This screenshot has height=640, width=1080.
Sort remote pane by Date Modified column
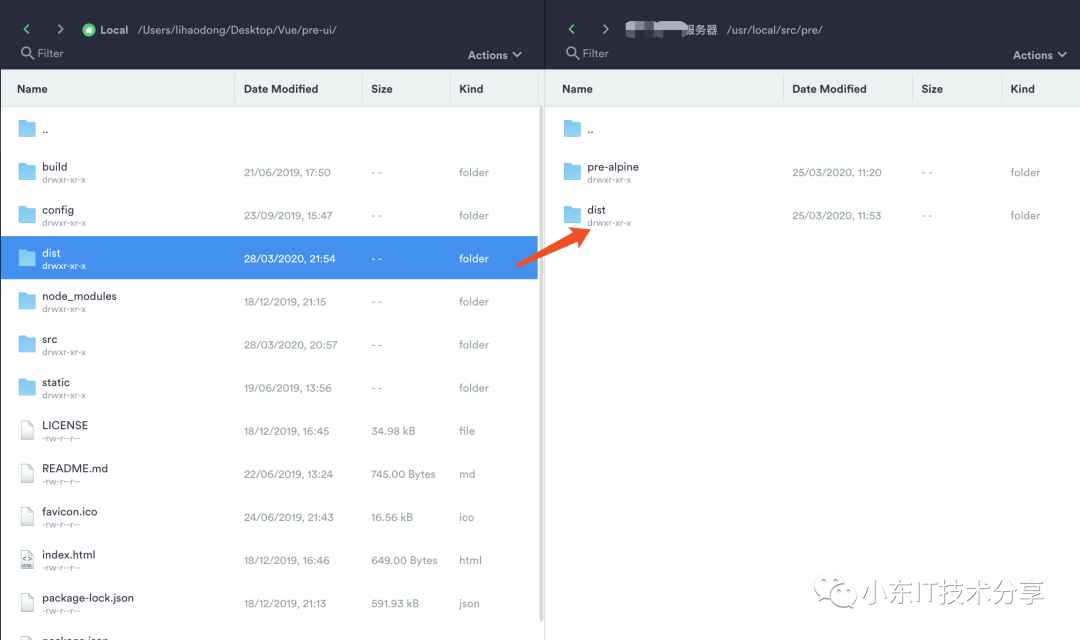(829, 89)
